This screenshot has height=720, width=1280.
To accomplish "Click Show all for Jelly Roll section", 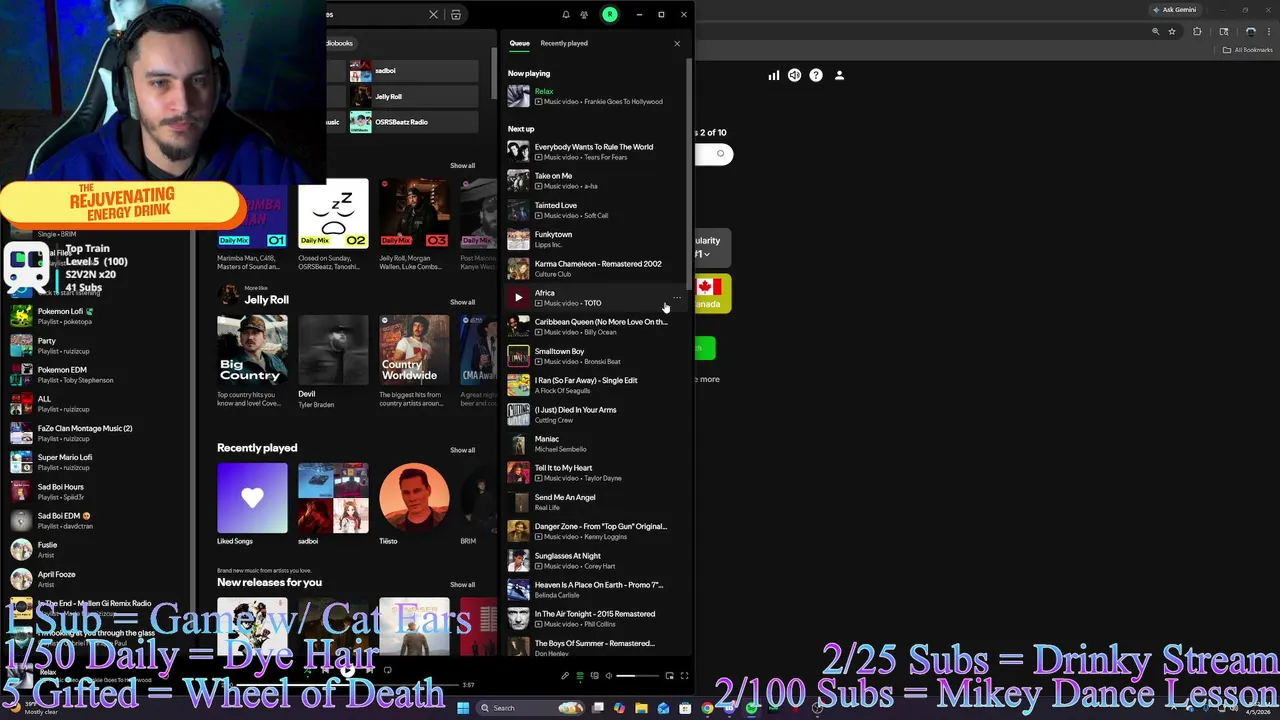I will coord(462,302).
